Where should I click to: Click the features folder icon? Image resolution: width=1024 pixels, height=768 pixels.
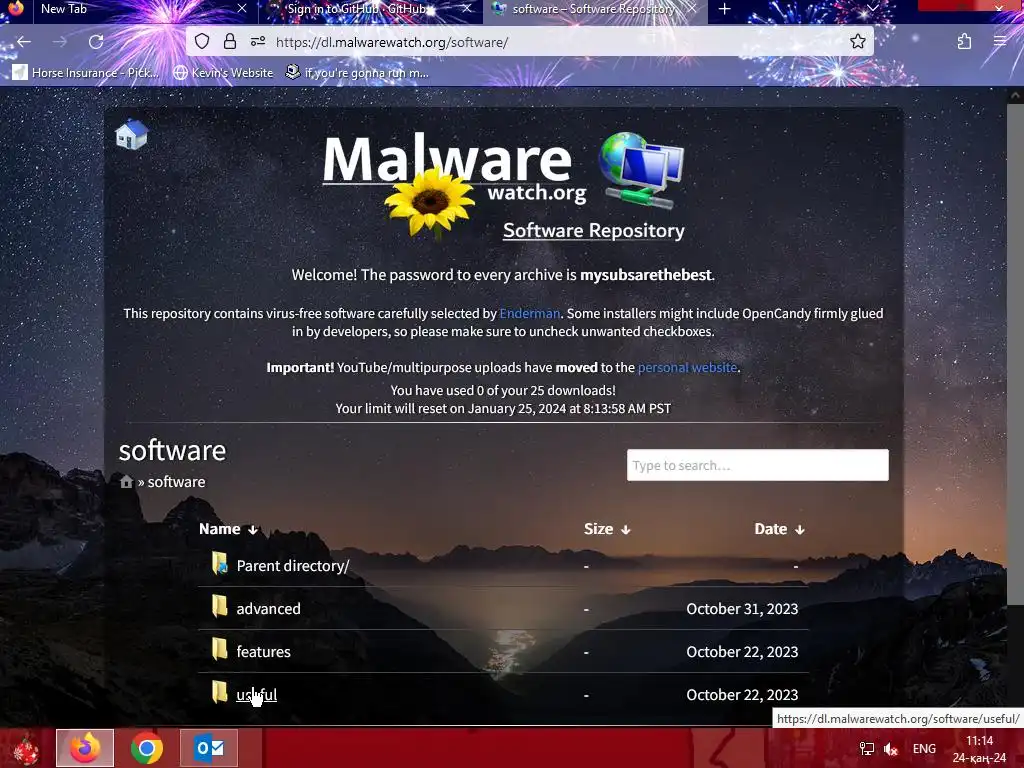click(x=219, y=650)
